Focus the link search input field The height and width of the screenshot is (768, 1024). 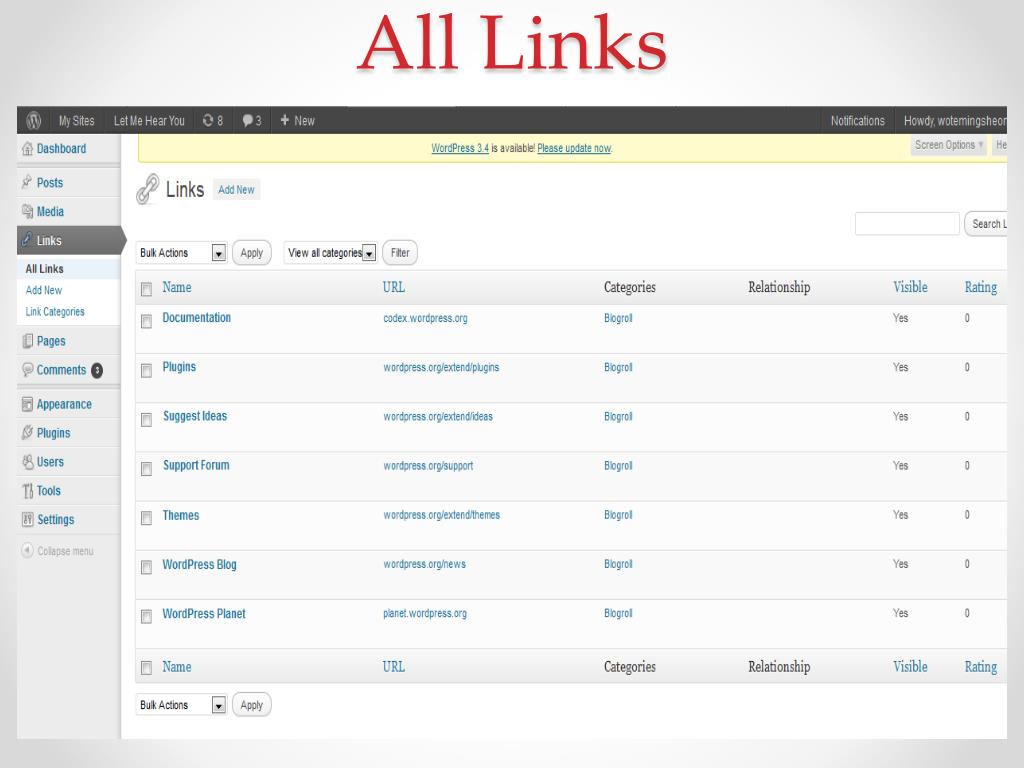907,223
